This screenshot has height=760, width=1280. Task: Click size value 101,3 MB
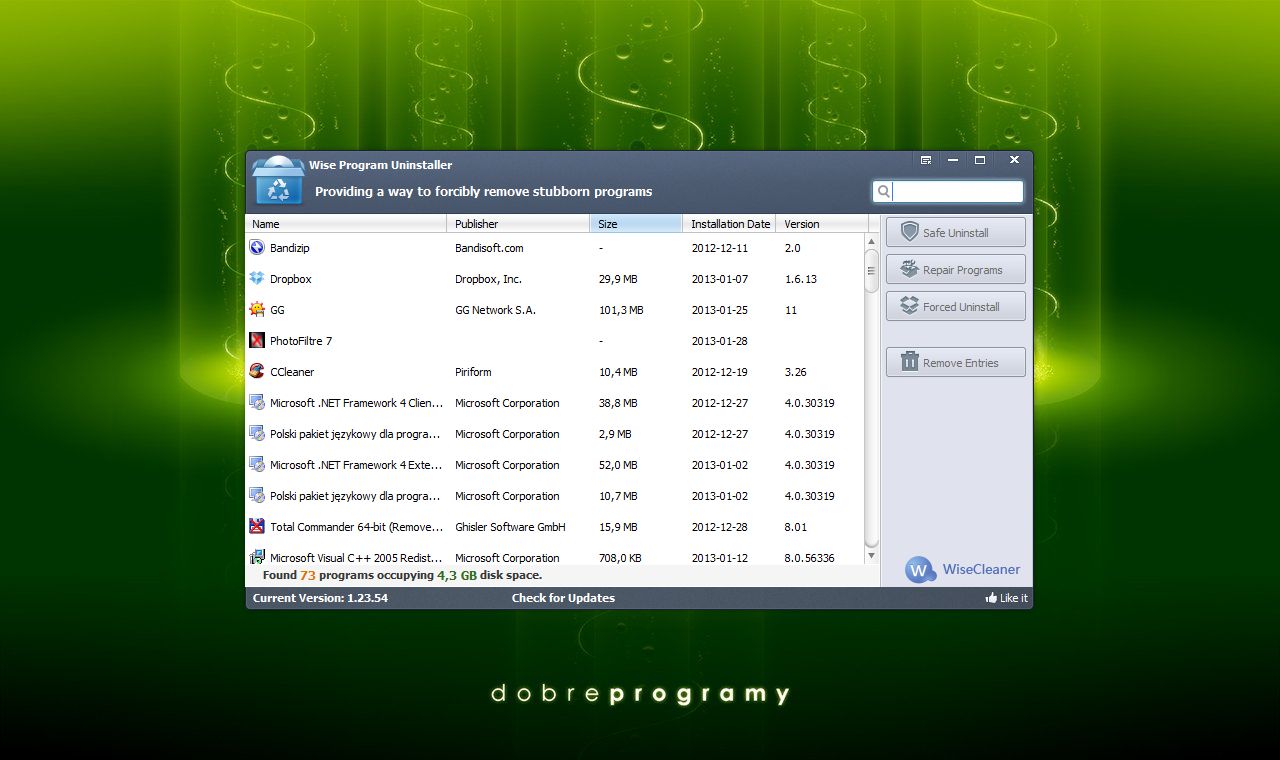pyautogui.click(x=621, y=310)
